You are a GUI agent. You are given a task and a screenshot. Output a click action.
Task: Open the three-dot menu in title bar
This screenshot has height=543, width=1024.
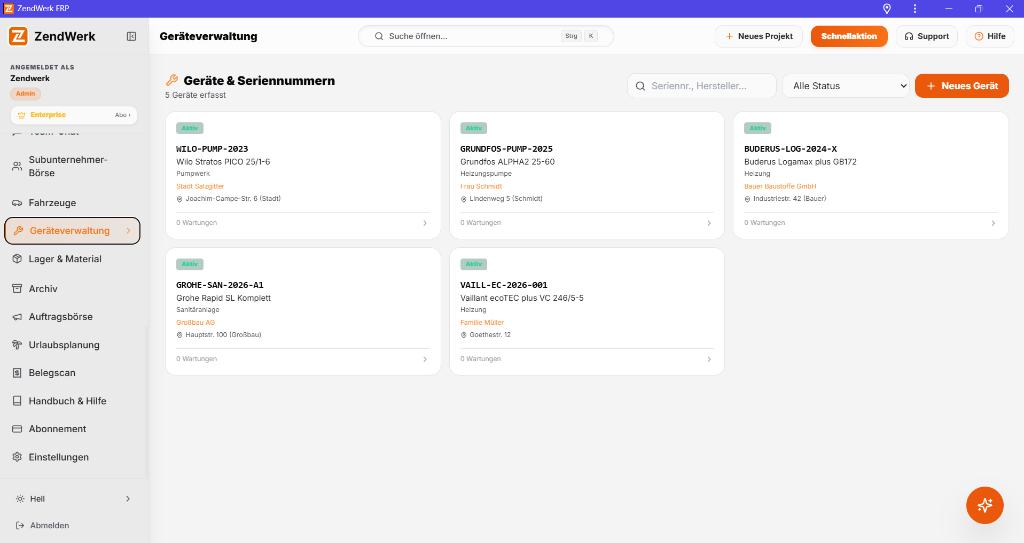click(915, 8)
